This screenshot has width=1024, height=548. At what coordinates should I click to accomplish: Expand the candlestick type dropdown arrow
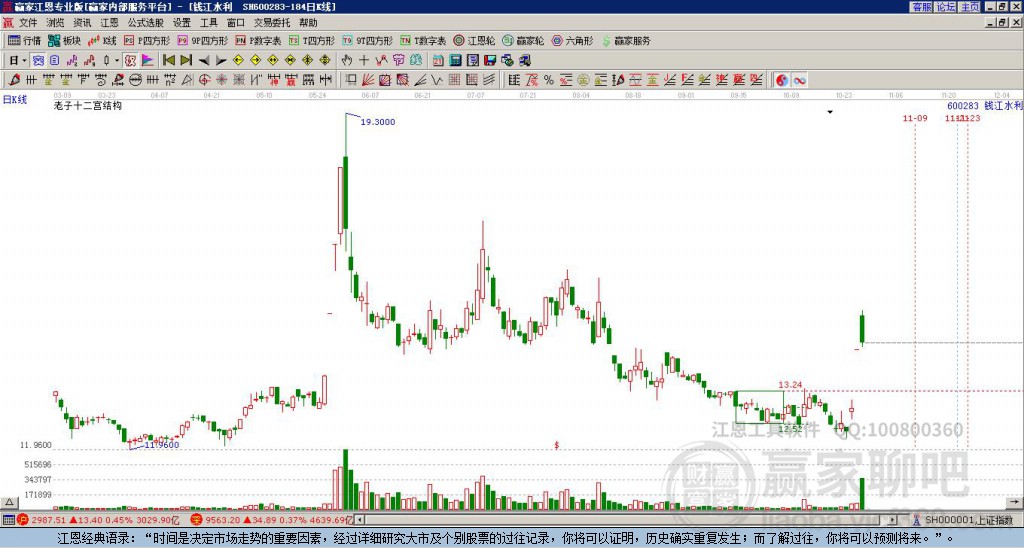[117, 60]
